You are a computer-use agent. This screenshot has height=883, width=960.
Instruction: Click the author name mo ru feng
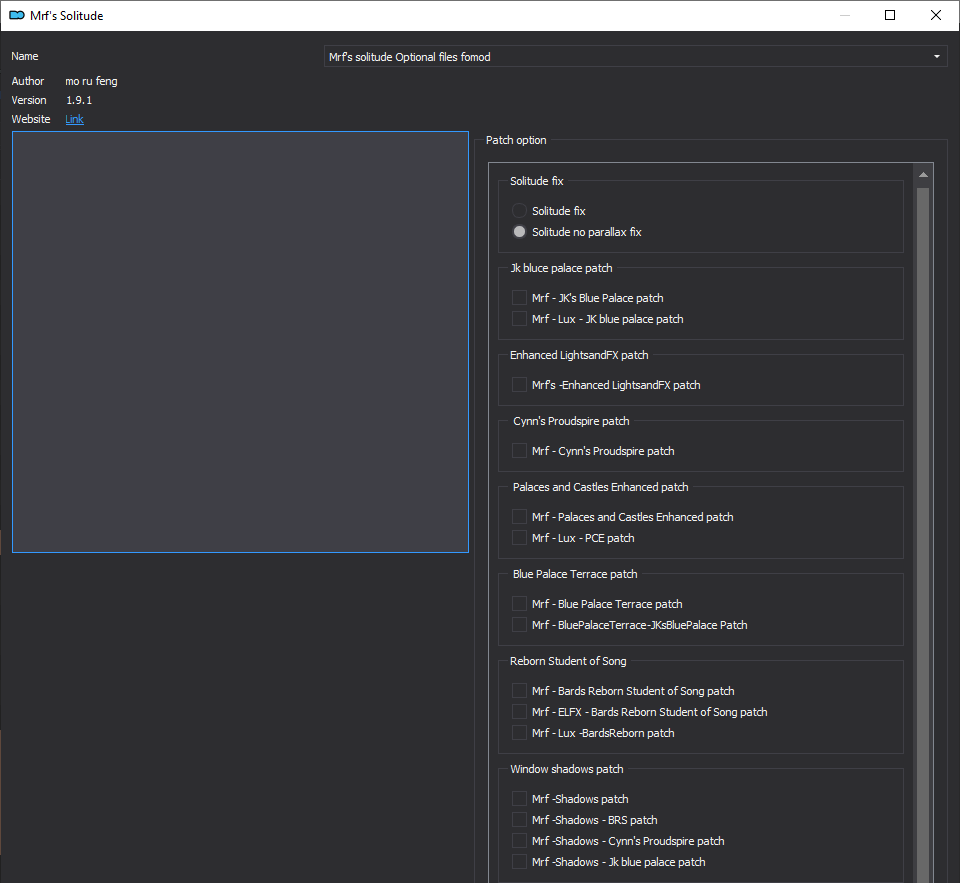(x=91, y=81)
